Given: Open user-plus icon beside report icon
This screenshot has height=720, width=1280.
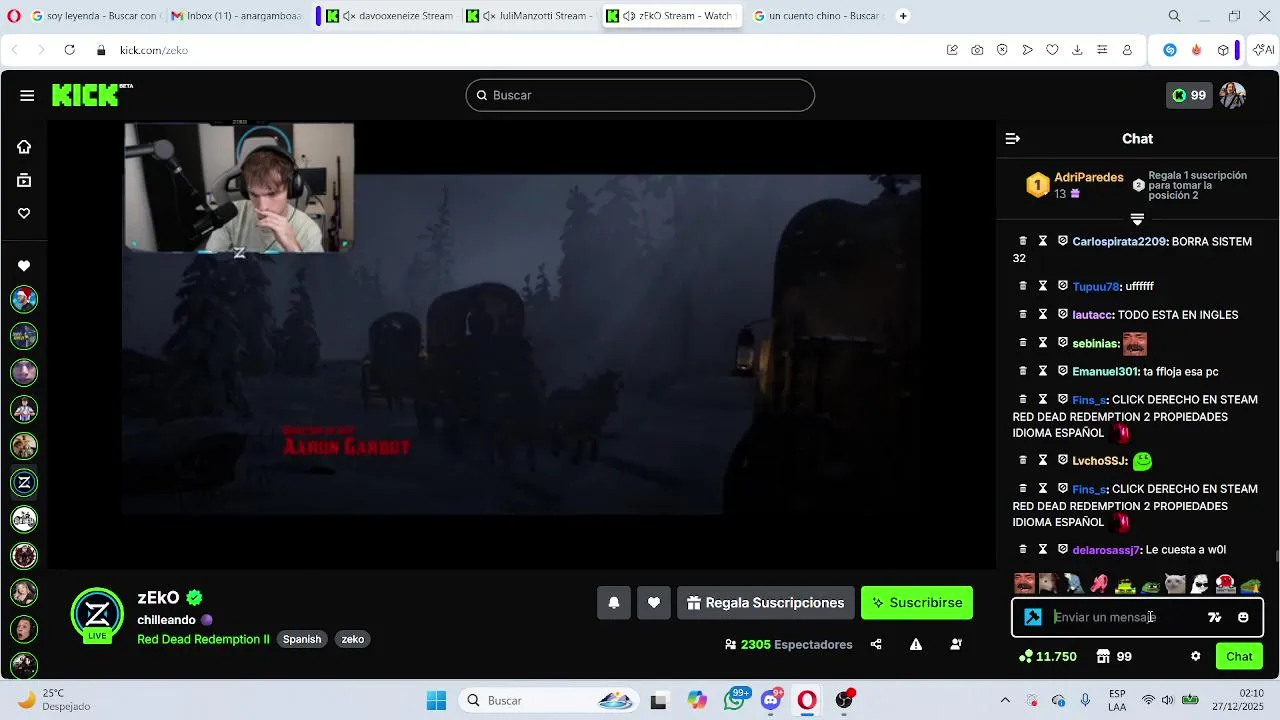Looking at the screenshot, I should pos(956,644).
